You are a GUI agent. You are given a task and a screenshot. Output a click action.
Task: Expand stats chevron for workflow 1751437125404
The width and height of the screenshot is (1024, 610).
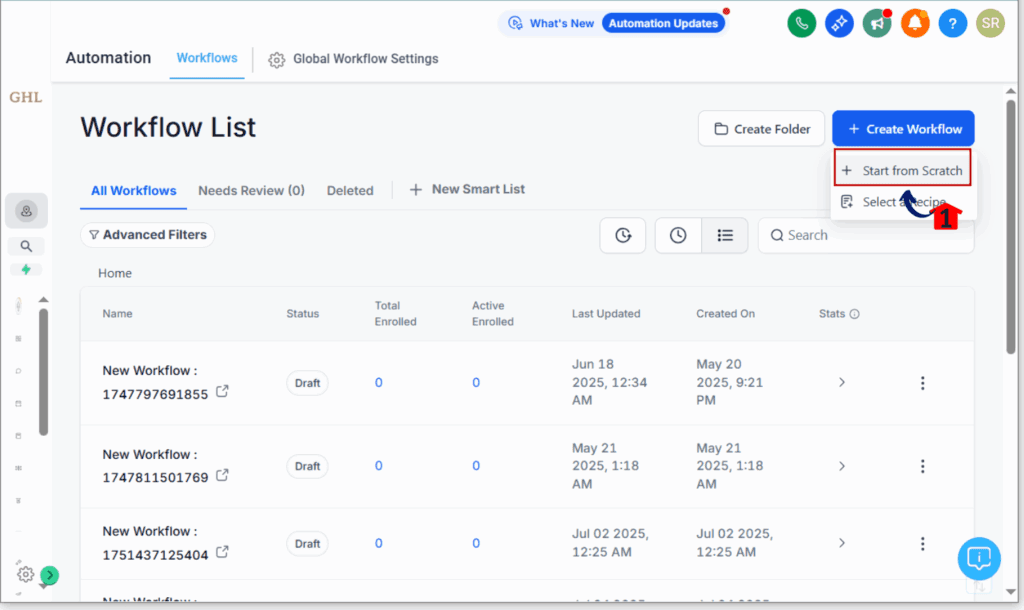point(842,543)
